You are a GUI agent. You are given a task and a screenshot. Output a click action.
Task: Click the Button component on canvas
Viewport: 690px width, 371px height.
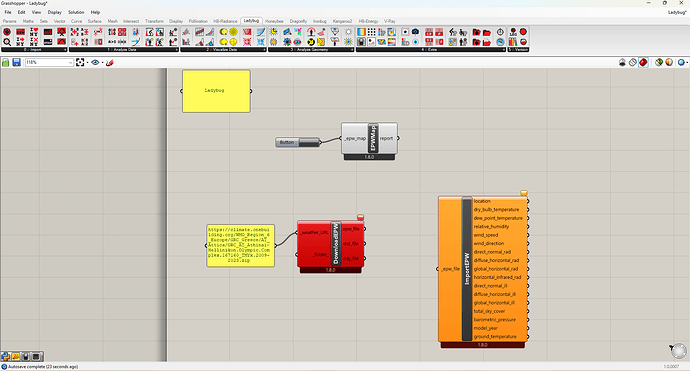(297, 142)
